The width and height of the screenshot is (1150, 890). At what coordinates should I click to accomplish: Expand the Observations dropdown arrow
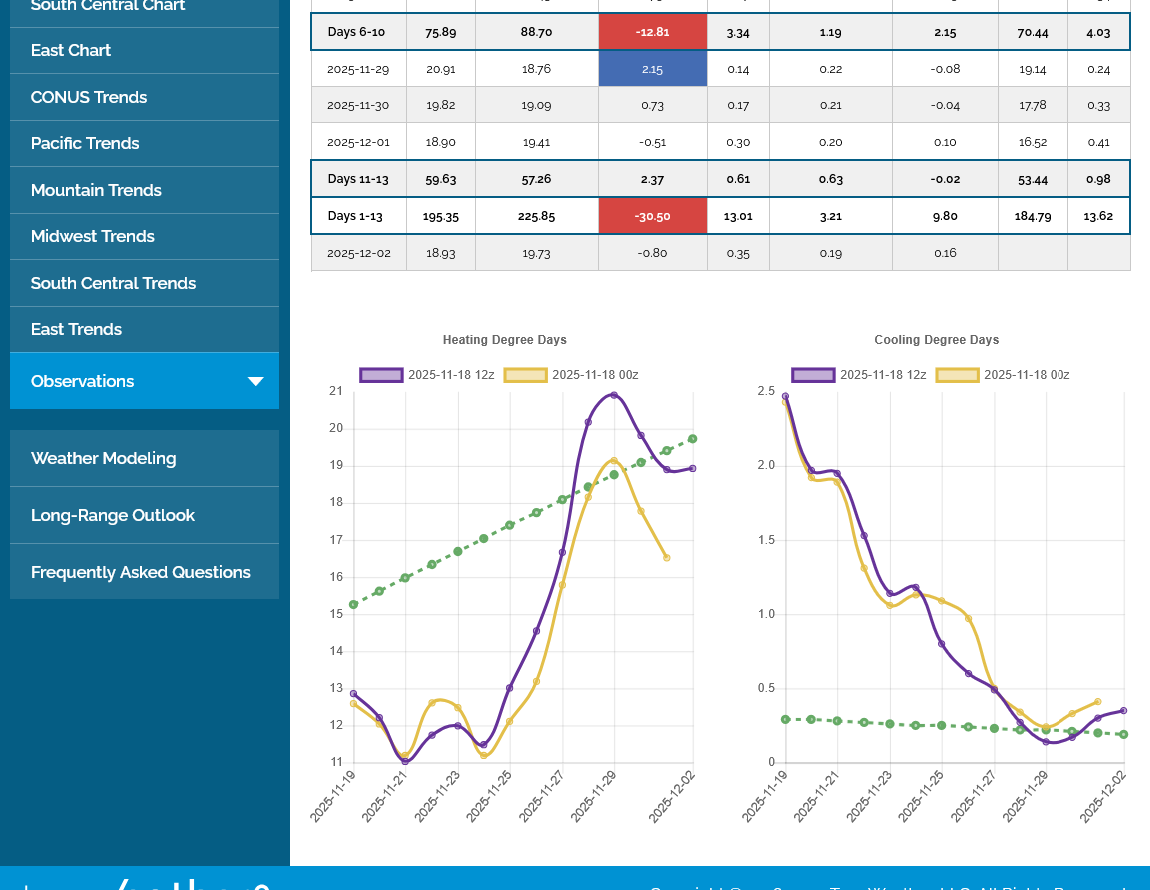[255, 381]
